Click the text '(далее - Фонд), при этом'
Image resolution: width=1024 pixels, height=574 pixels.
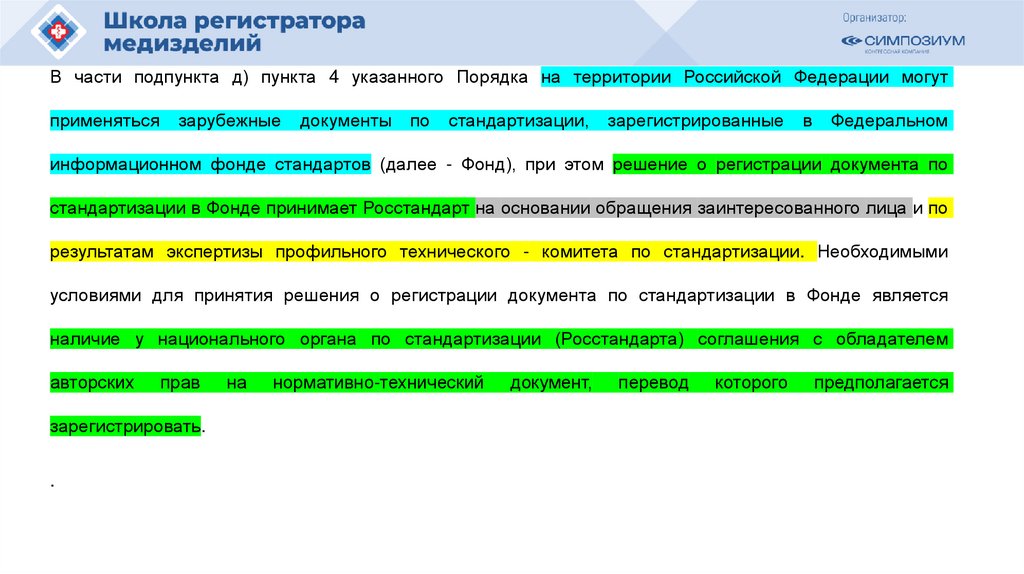(491, 165)
